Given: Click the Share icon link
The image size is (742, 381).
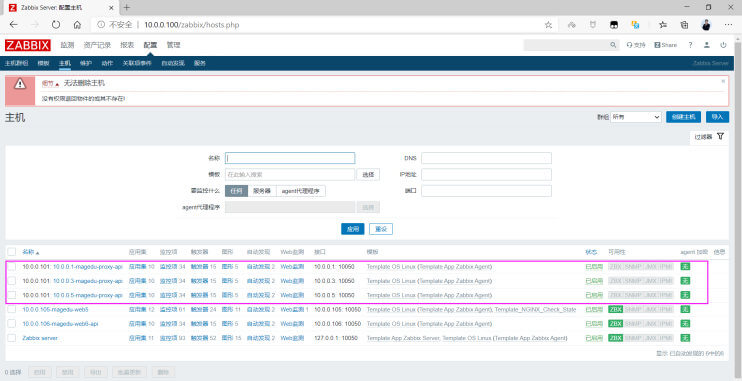Looking at the screenshot, I should 665,45.
